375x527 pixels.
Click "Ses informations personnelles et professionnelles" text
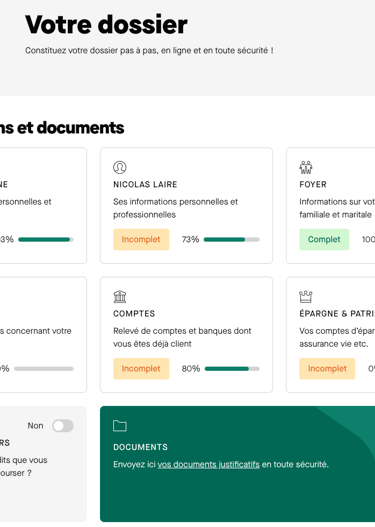(x=175, y=208)
